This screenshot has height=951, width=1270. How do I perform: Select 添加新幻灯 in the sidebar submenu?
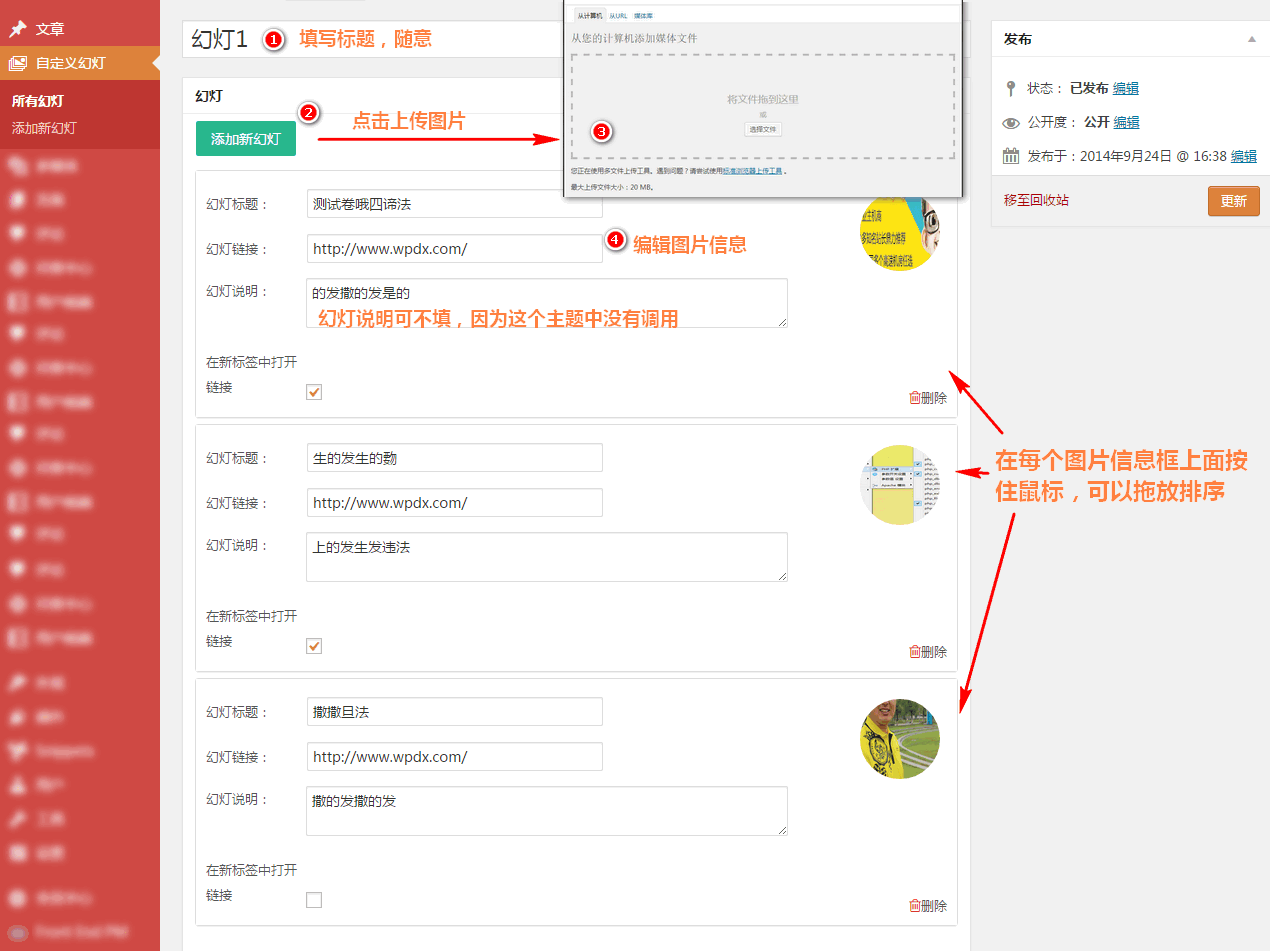pyautogui.click(x=44, y=128)
